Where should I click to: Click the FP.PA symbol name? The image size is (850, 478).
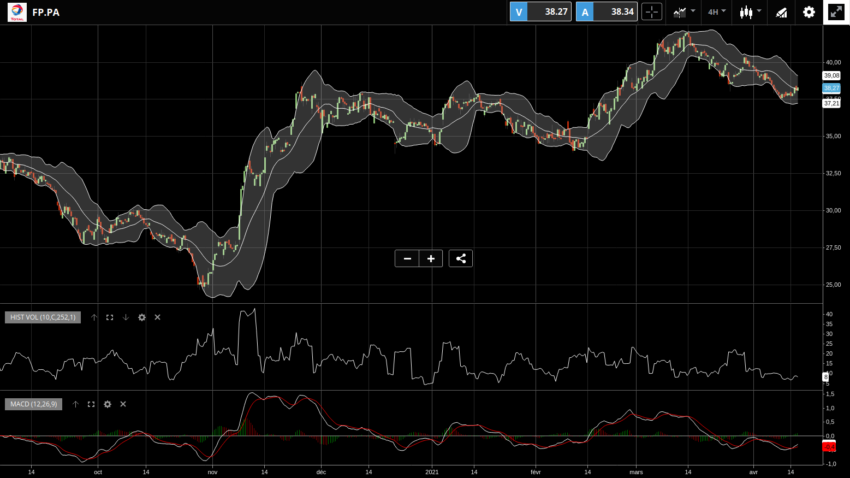[46, 12]
